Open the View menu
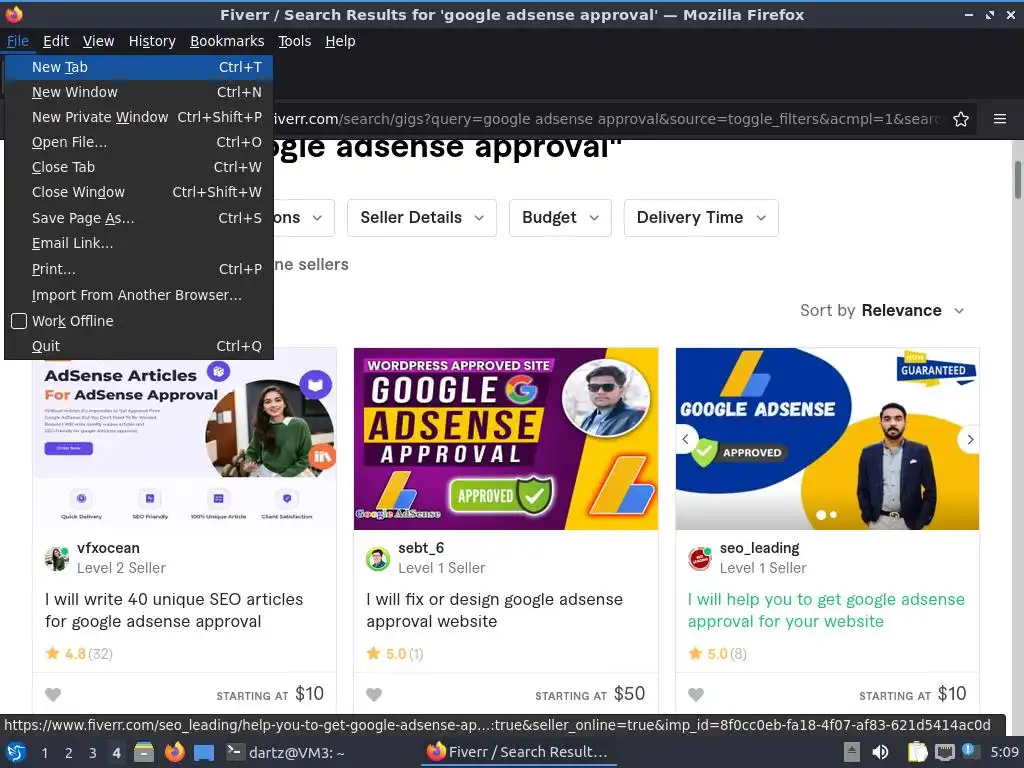1024x768 pixels. pyautogui.click(x=98, y=41)
